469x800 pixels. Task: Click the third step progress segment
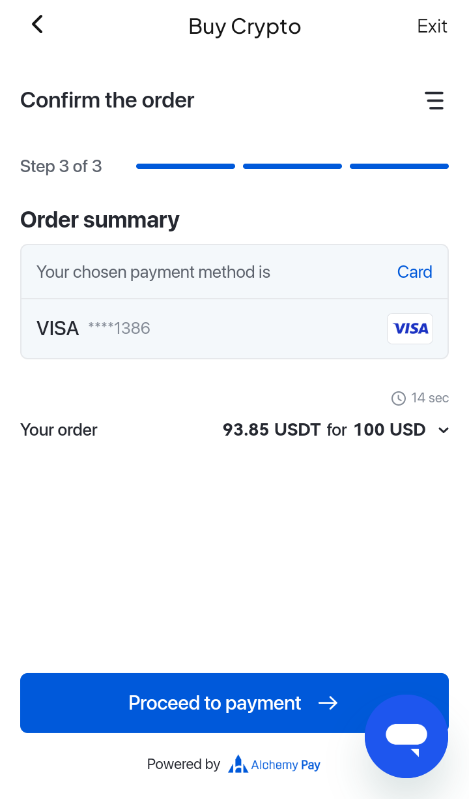click(x=399, y=166)
